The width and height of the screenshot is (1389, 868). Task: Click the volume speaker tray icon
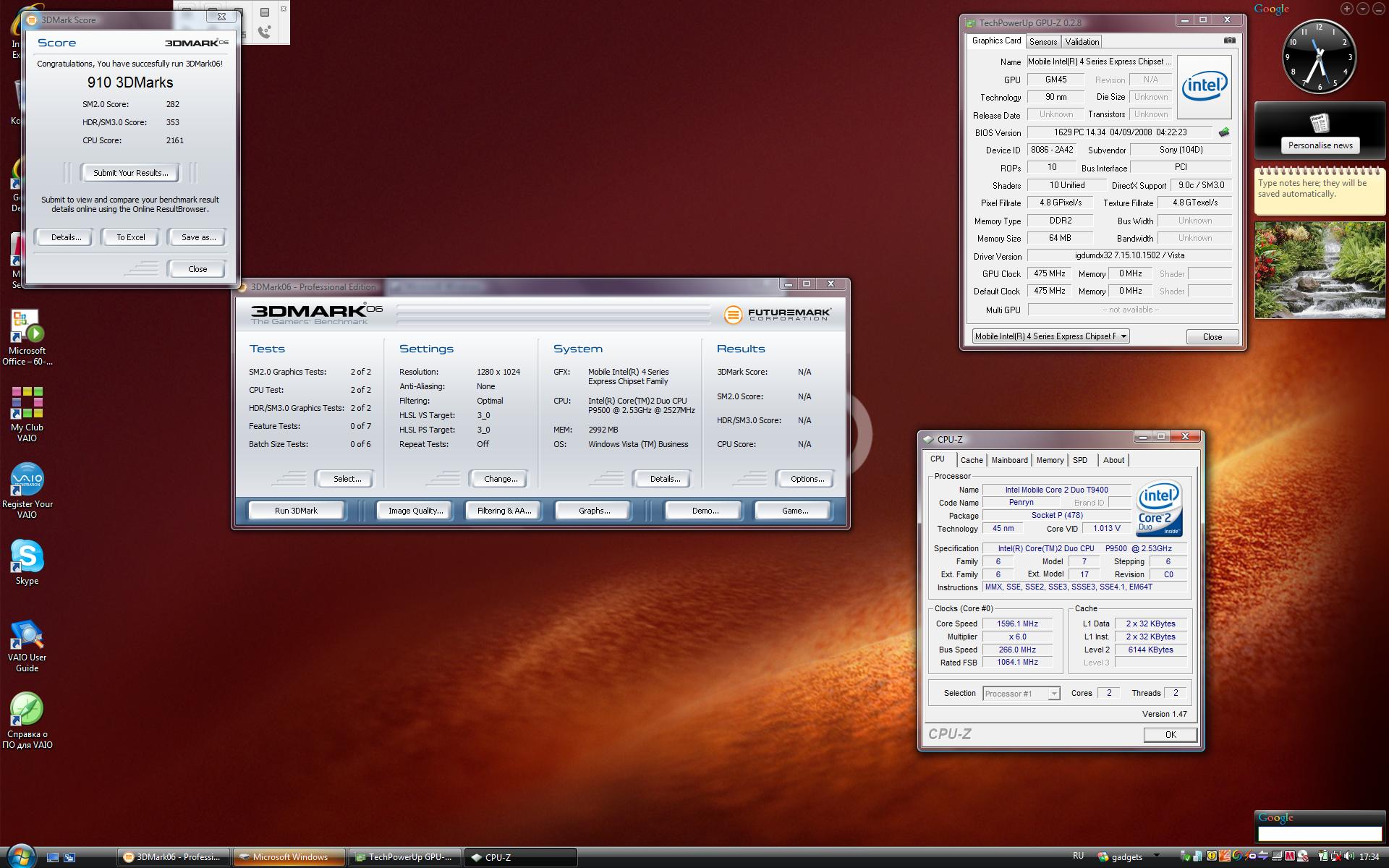click(x=1348, y=856)
